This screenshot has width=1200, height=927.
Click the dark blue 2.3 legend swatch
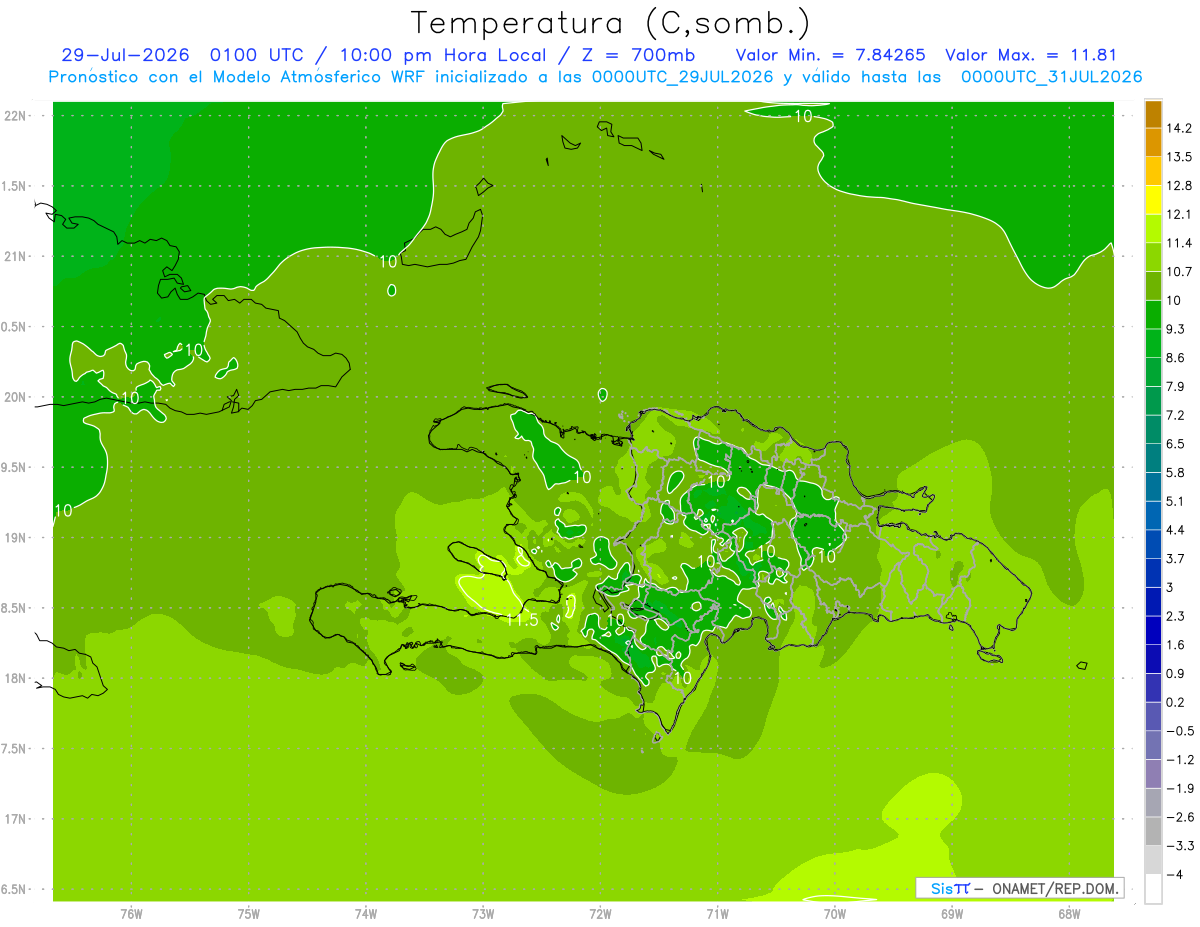(x=1153, y=602)
